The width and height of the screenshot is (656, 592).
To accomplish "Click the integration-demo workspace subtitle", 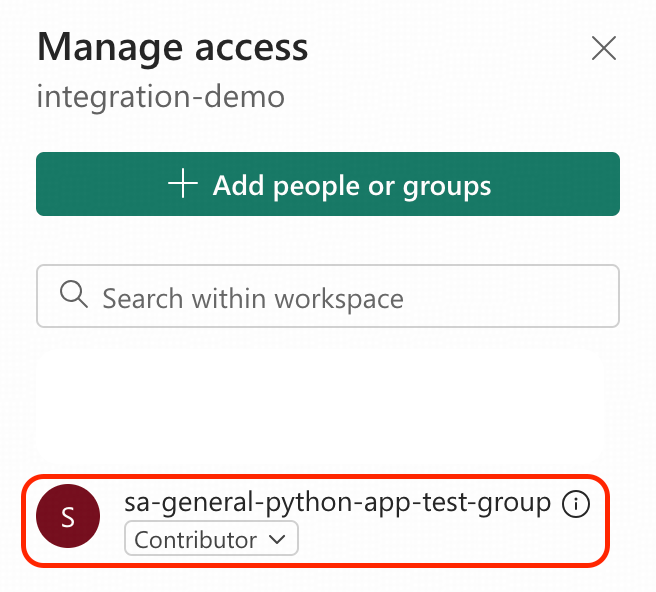I will 160,97.
